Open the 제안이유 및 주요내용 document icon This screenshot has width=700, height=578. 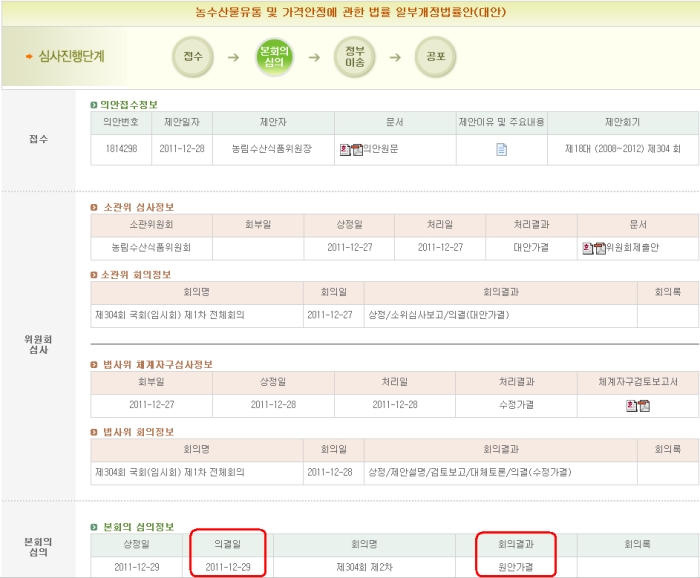[x=501, y=150]
